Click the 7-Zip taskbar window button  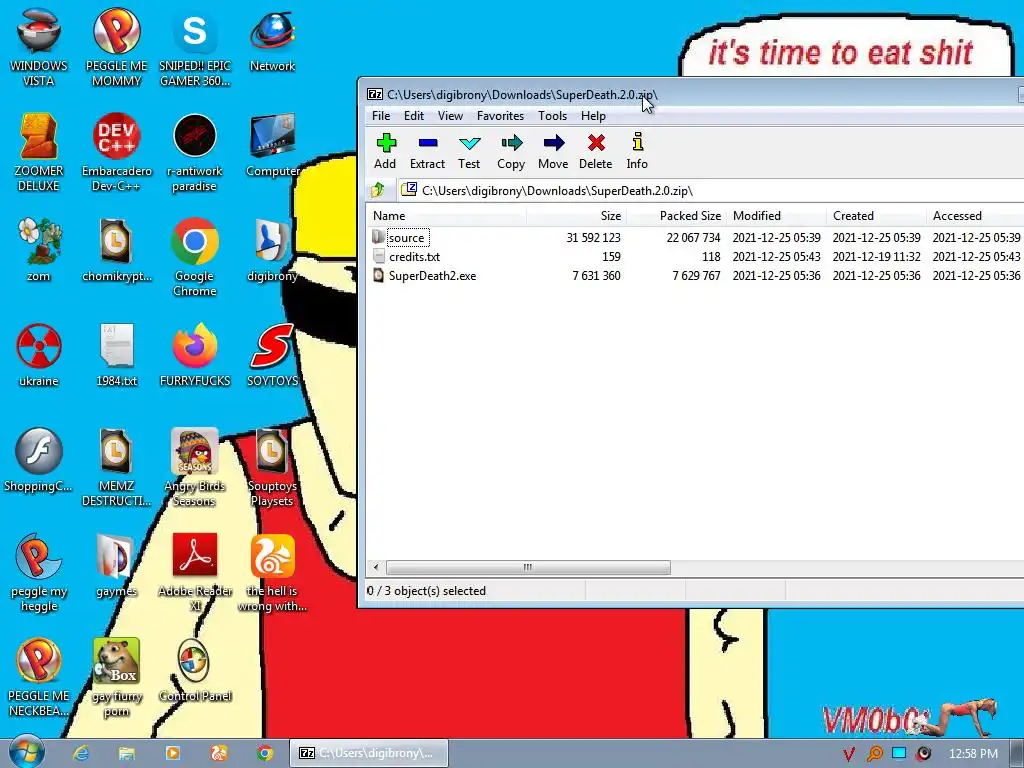pos(369,753)
